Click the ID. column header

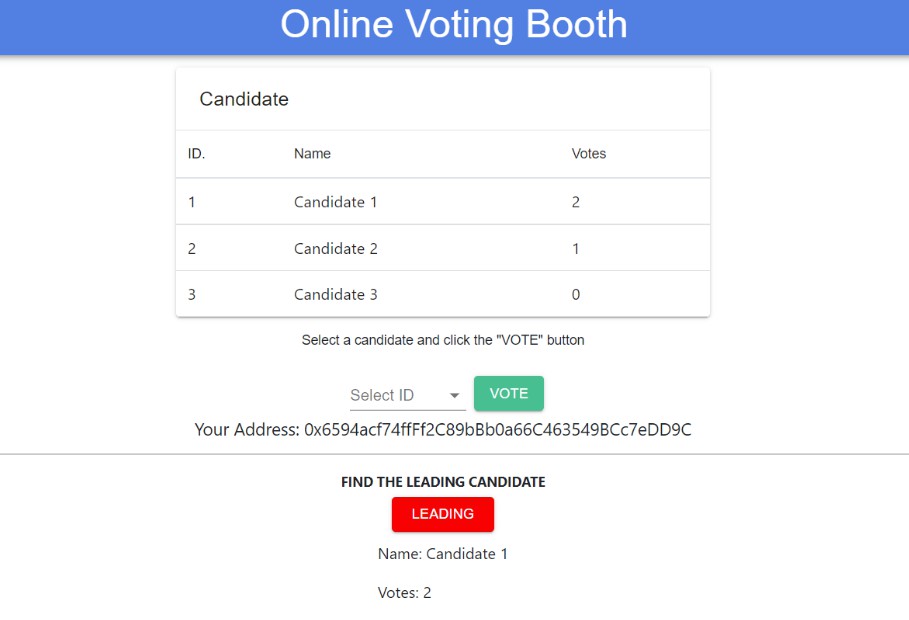coord(197,154)
